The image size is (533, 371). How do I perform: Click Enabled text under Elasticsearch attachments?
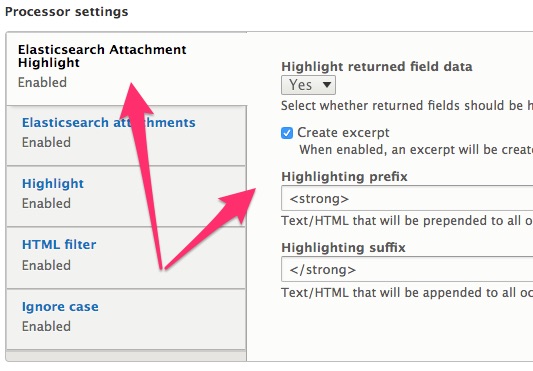pos(46,142)
